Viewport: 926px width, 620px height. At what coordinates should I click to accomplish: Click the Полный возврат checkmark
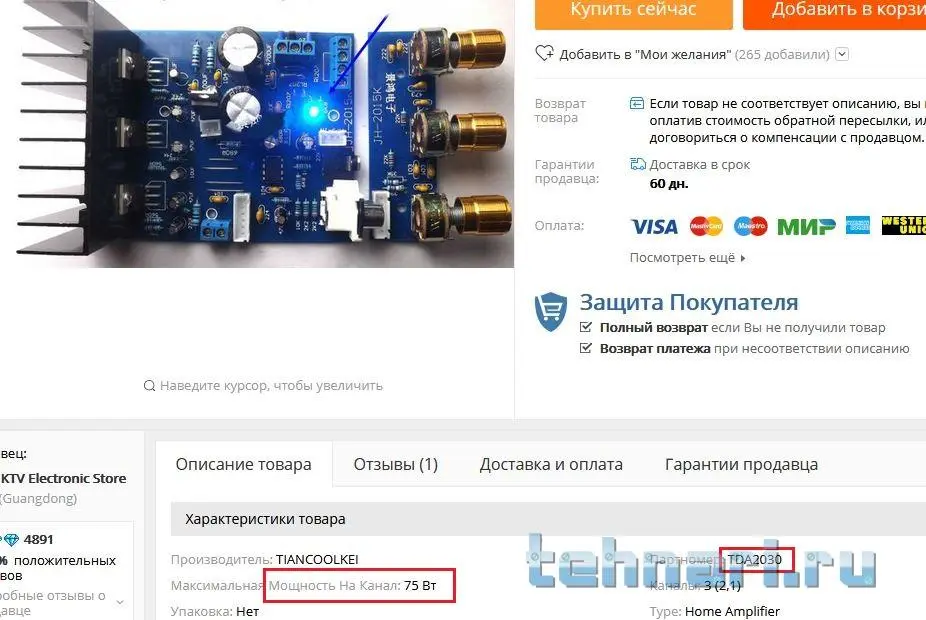(x=586, y=327)
